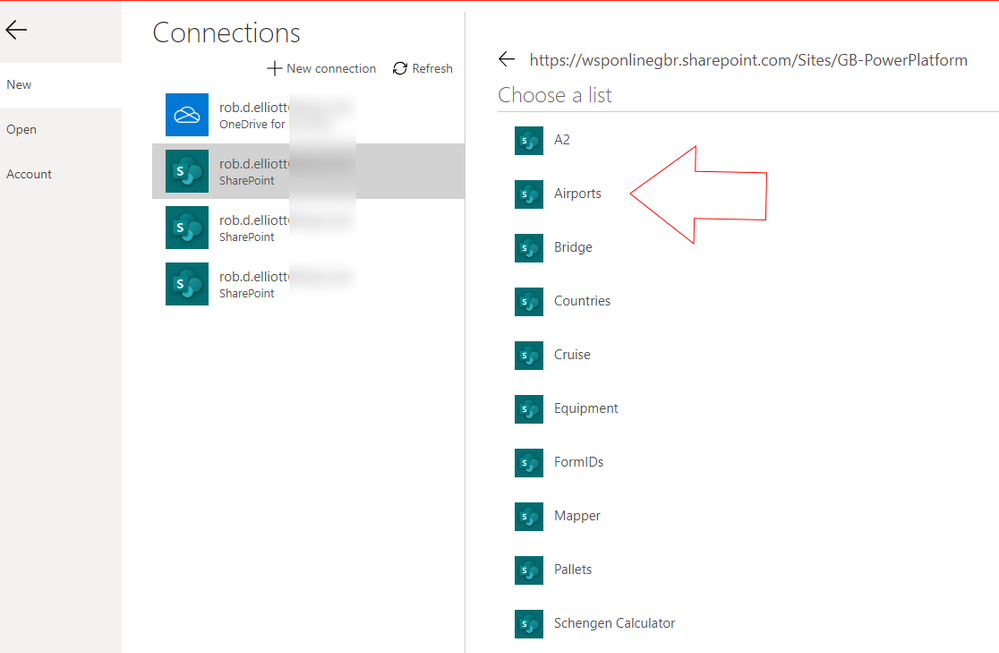Screen dimensions: 999x653
Task: Click the circular Refresh icon
Action: tap(399, 68)
